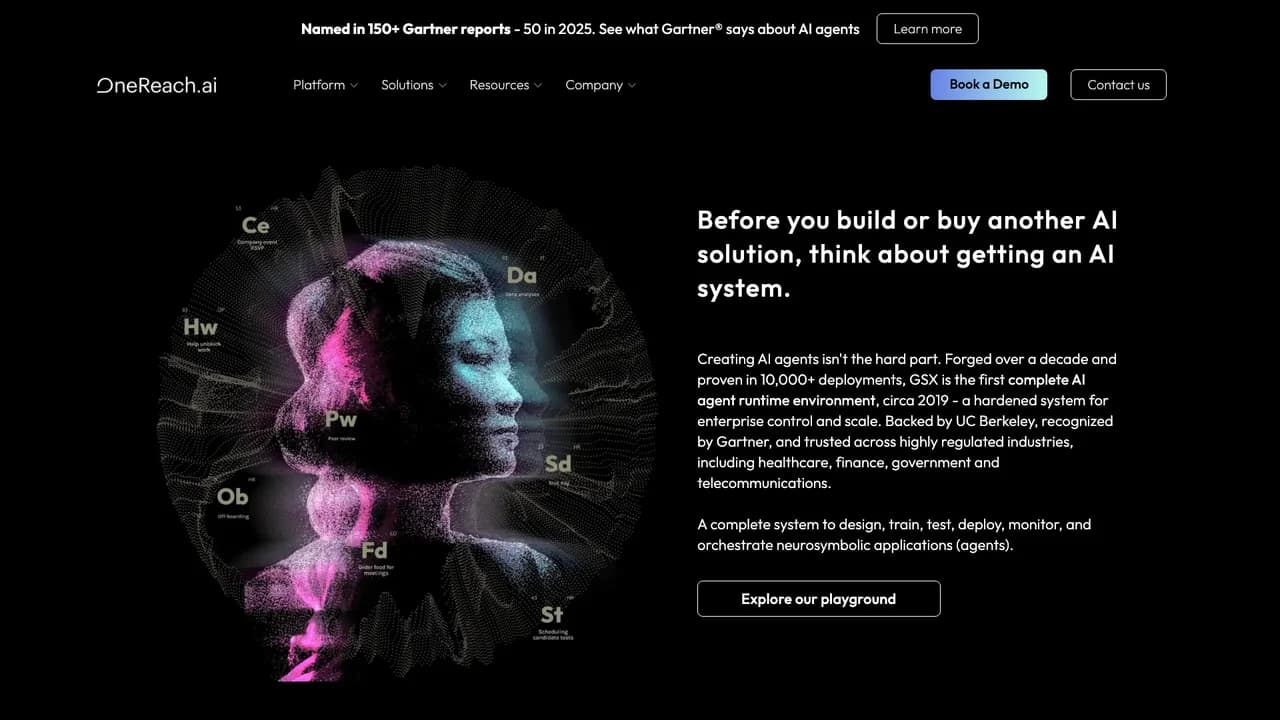Select the Ob off-boarding element

pos(232,500)
